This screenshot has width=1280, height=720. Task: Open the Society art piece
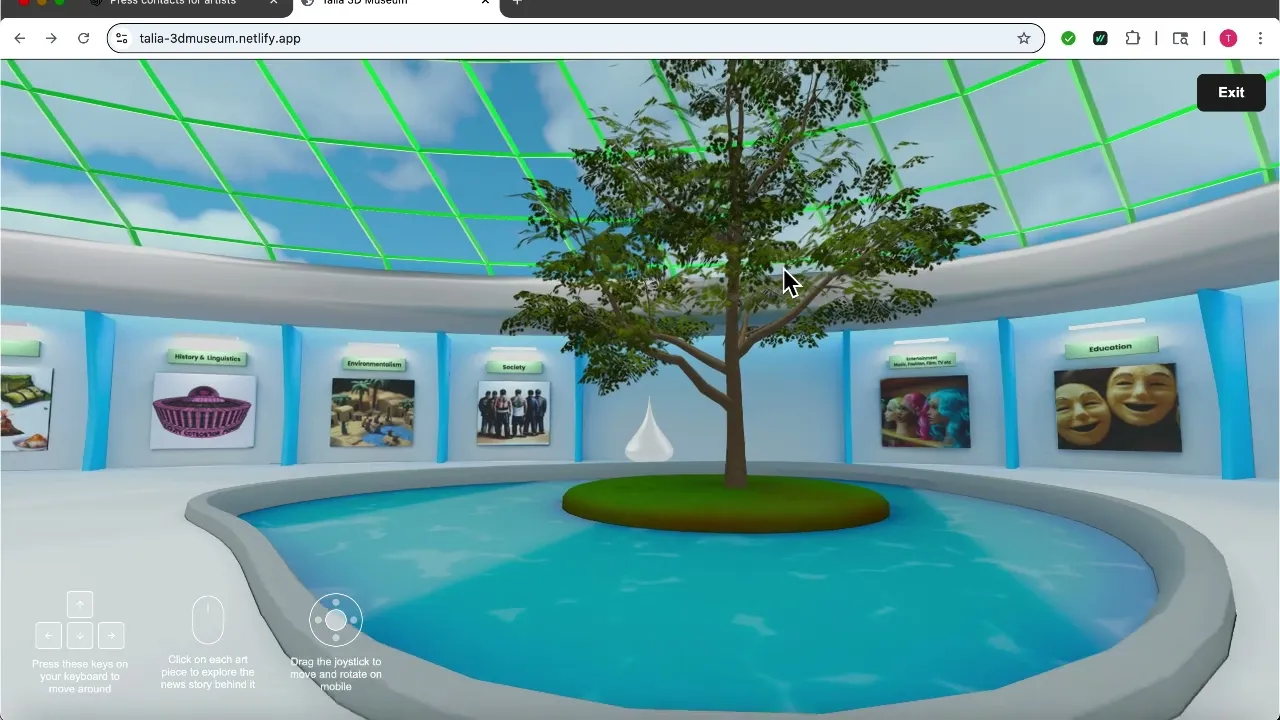click(x=513, y=412)
